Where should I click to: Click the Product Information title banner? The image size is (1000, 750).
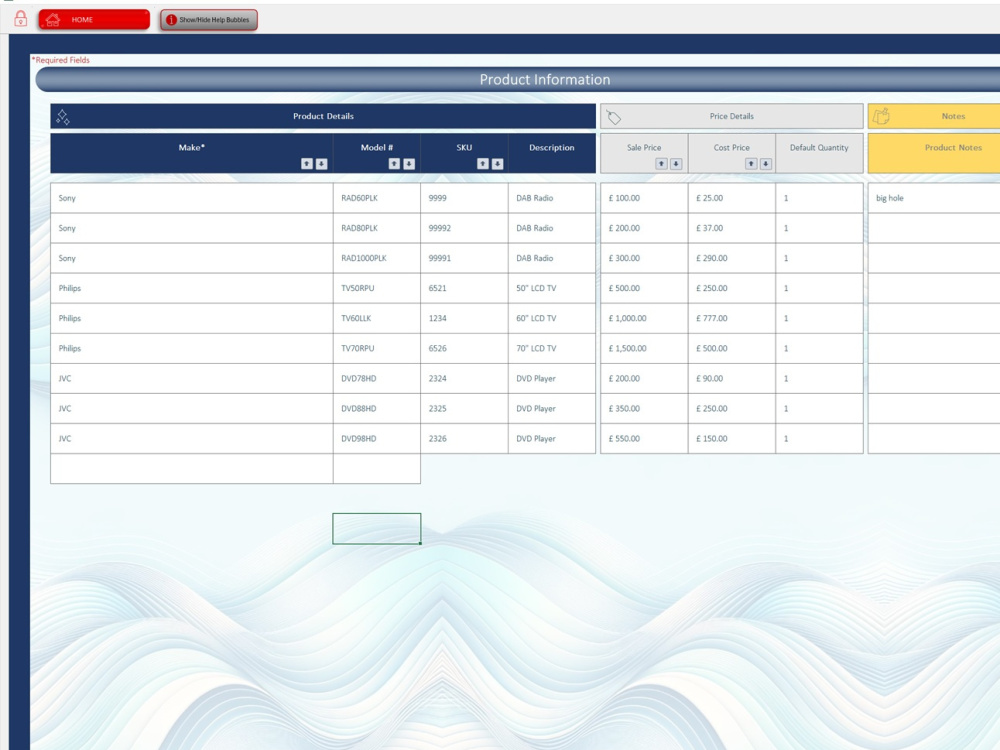[518, 80]
